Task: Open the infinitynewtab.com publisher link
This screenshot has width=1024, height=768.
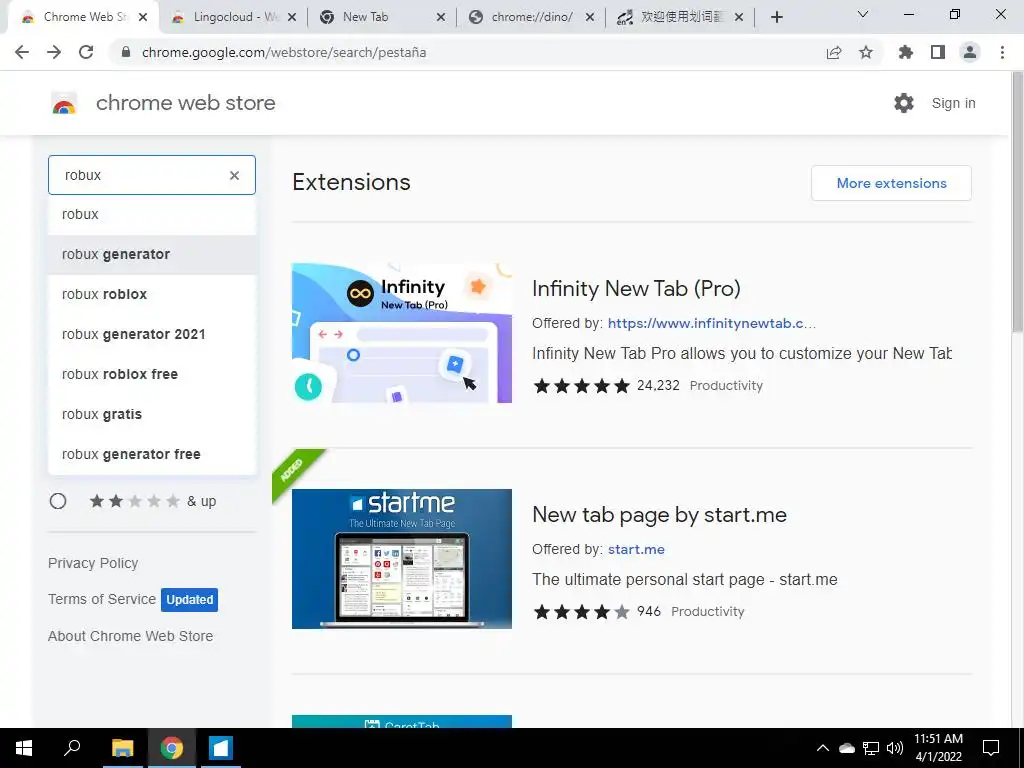Action: pyautogui.click(x=712, y=323)
